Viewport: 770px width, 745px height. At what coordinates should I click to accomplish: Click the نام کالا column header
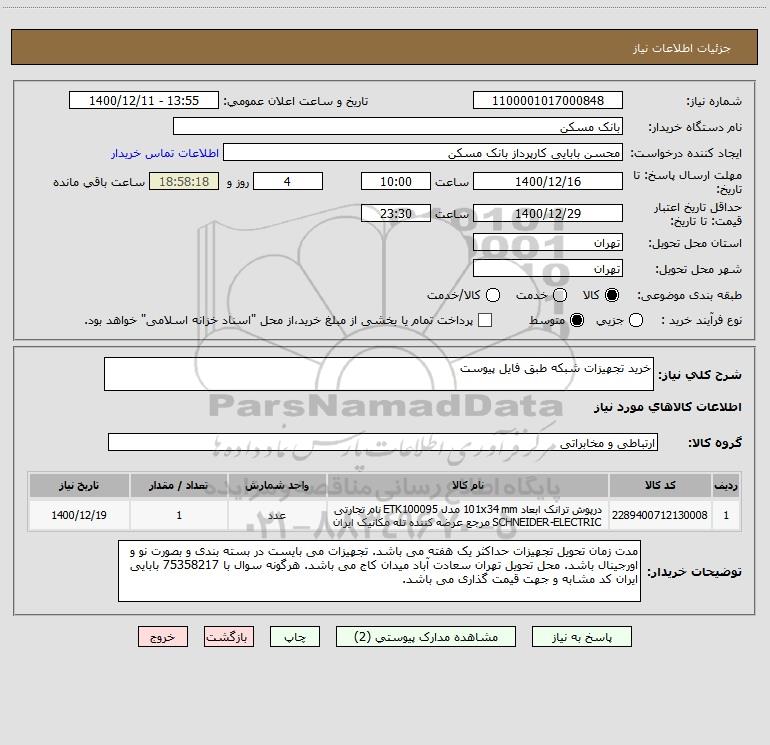pos(468,486)
